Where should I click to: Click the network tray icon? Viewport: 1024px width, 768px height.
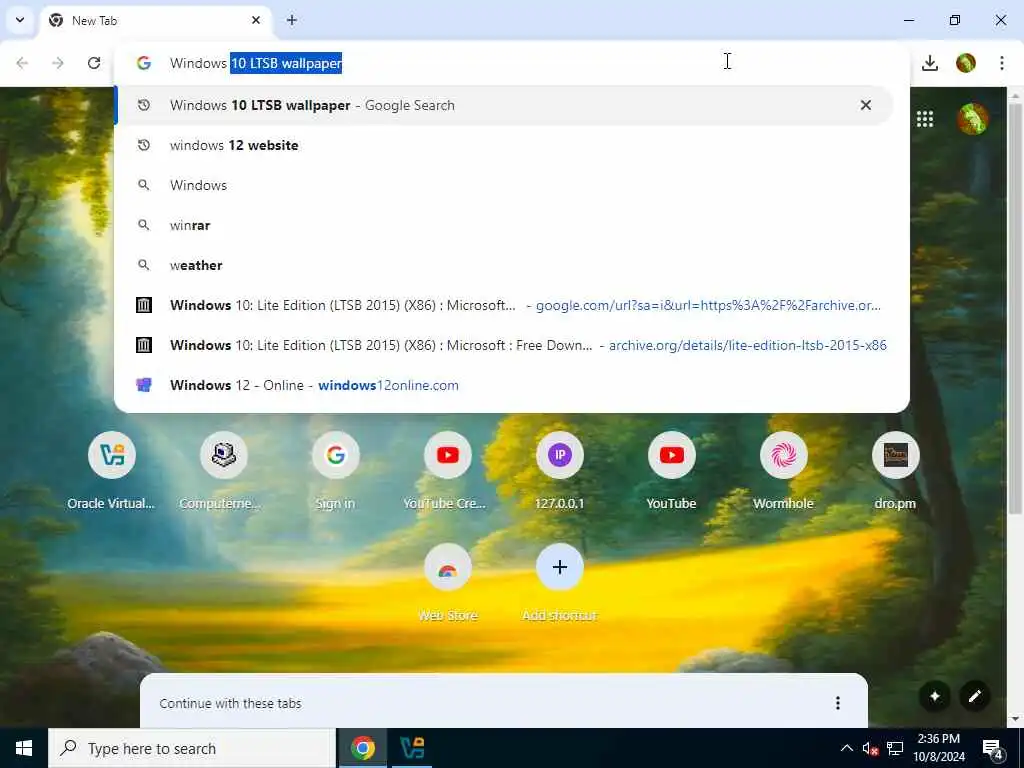895,748
